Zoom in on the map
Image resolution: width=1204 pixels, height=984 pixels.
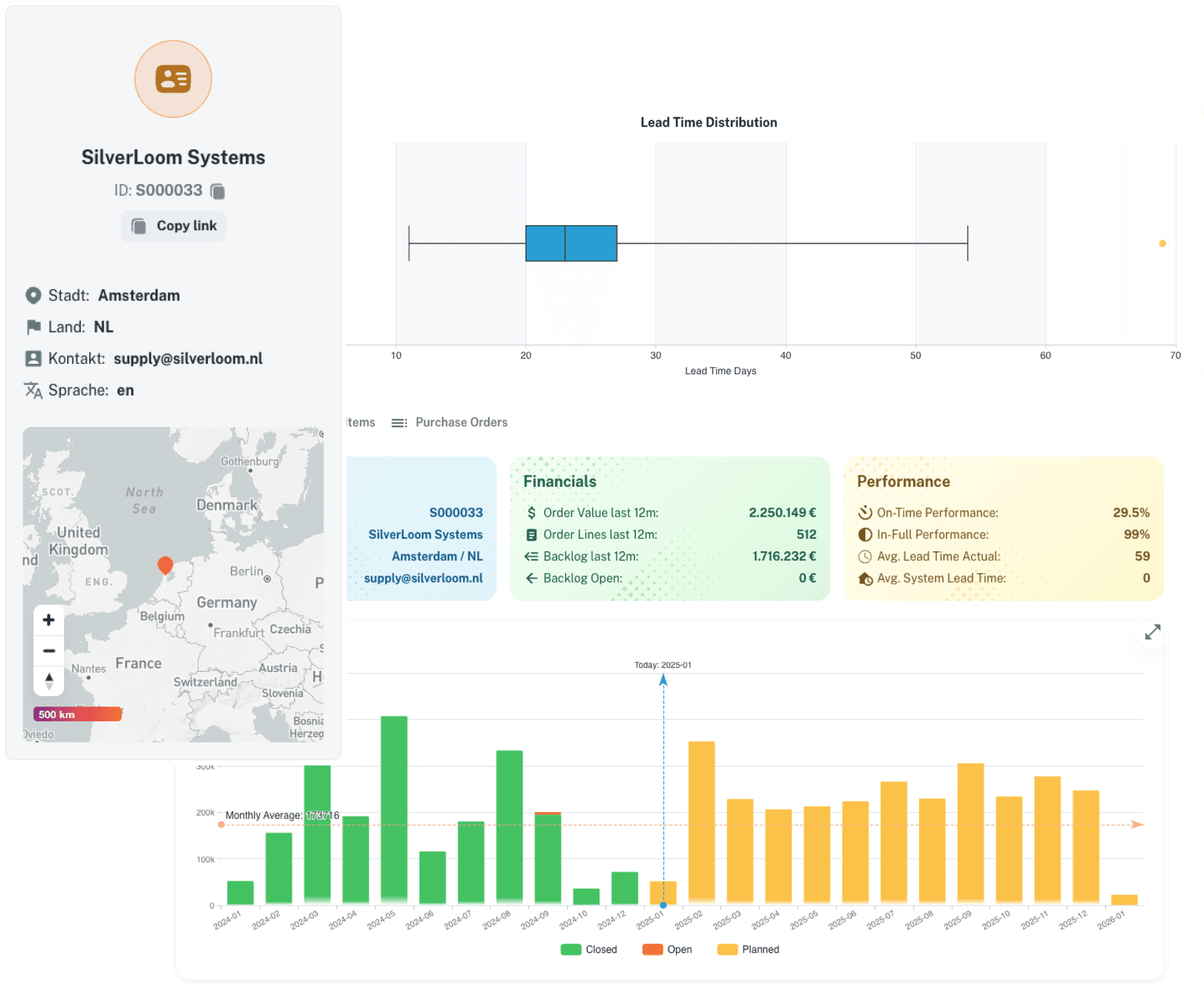pyautogui.click(x=48, y=620)
